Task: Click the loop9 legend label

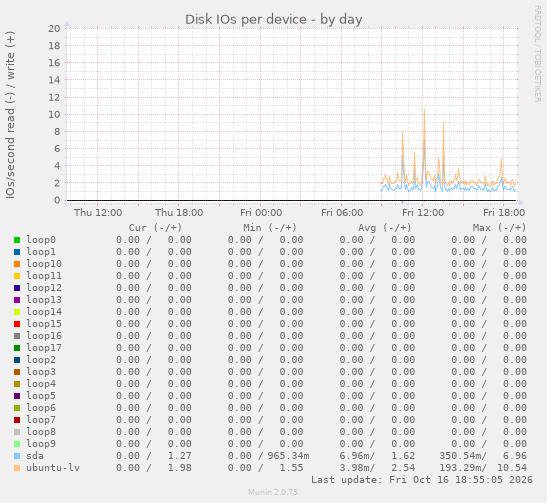Action: 41,444
